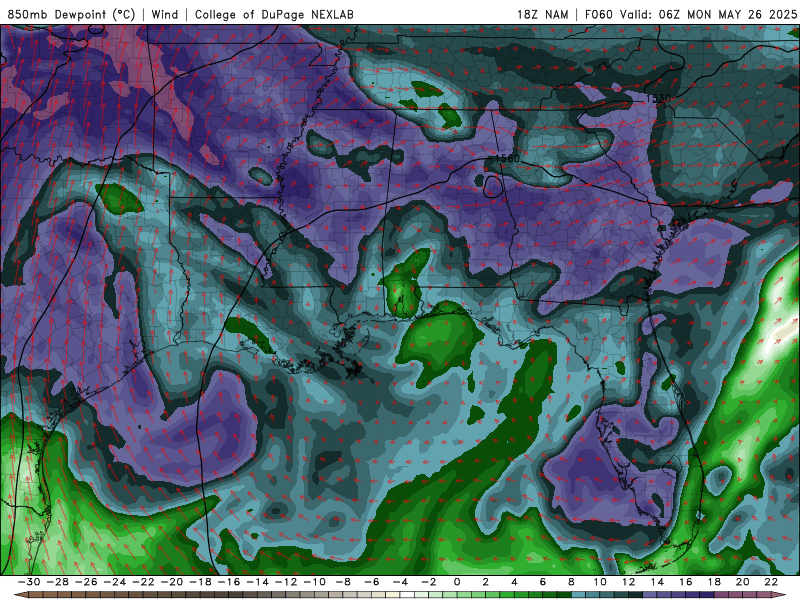800x600 pixels.
Task: Click the 'Wind' label in header
Action: pos(165,14)
